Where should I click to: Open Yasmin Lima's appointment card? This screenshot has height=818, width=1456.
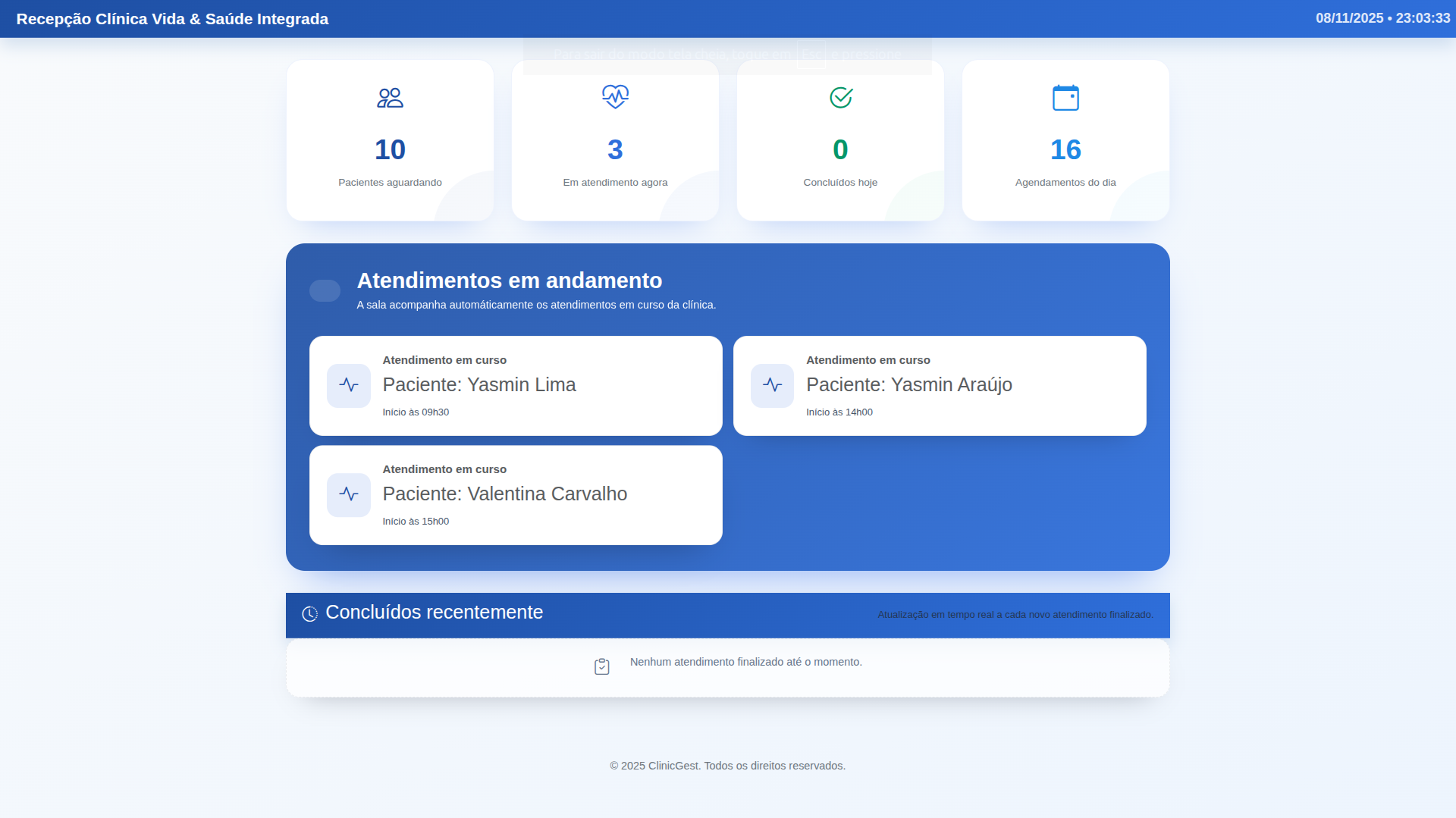(516, 385)
